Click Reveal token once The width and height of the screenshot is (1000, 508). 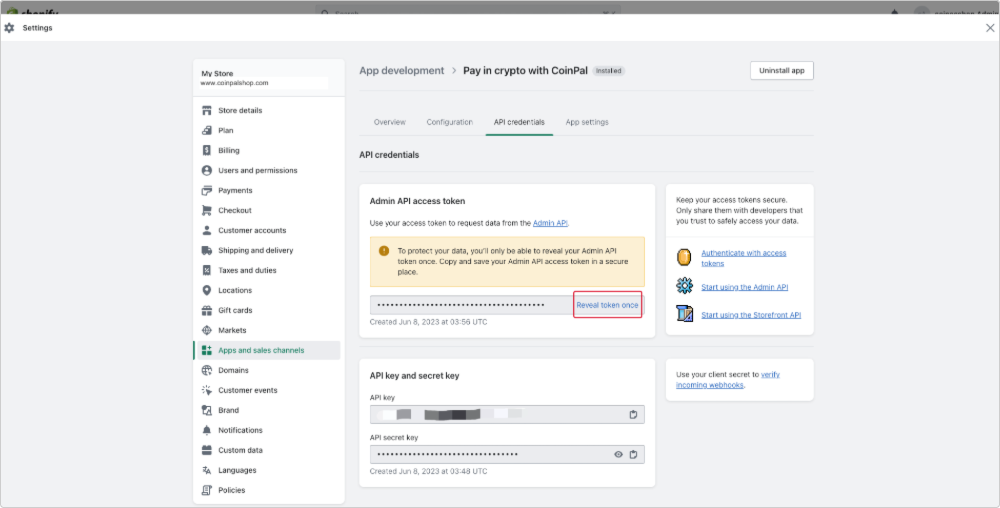coord(607,305)
